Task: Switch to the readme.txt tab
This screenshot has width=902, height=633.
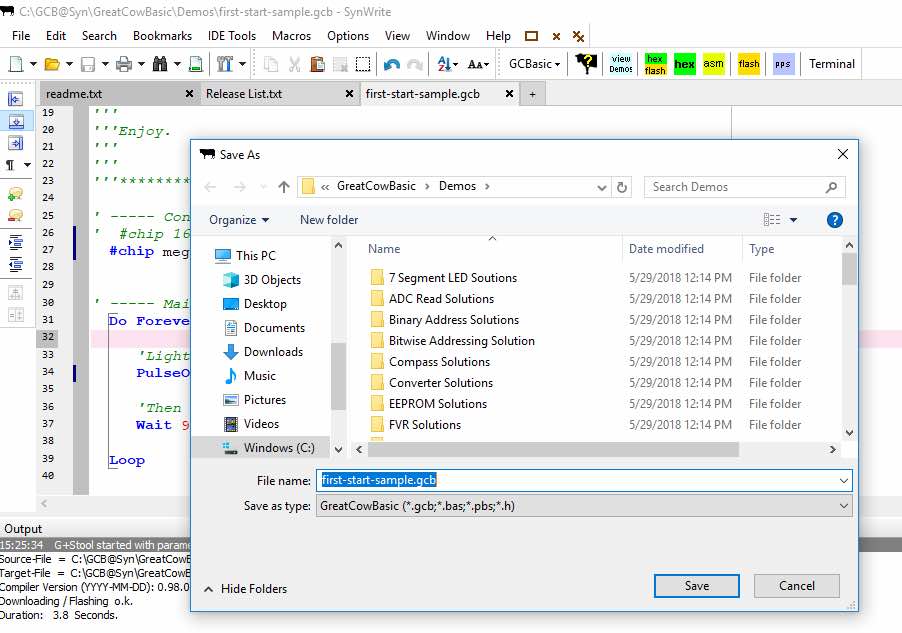Action: click(x=120, y=94)
